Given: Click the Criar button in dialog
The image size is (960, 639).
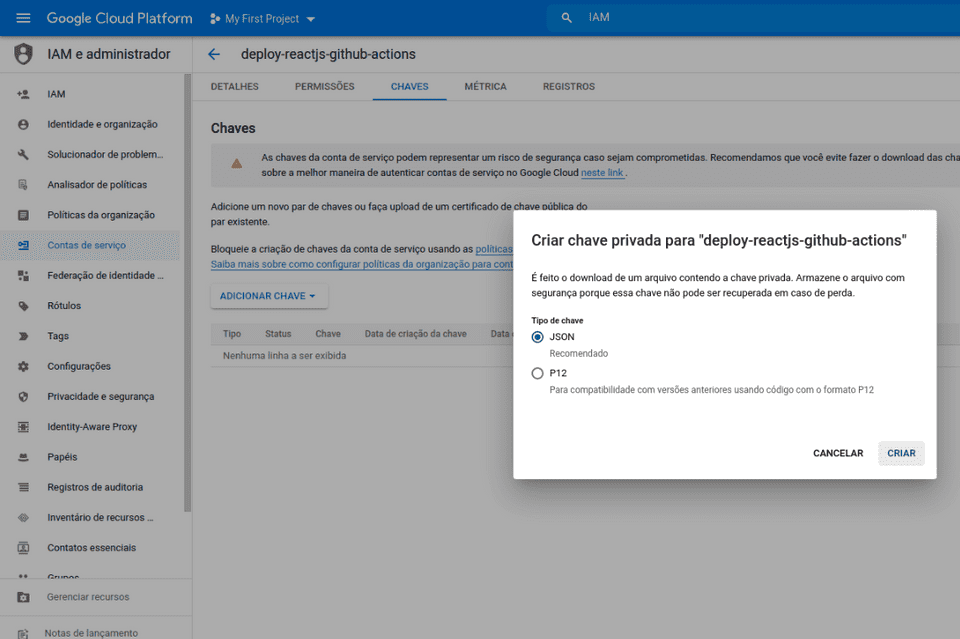Looking at the screenshot, I should click(x=901, y=453).
